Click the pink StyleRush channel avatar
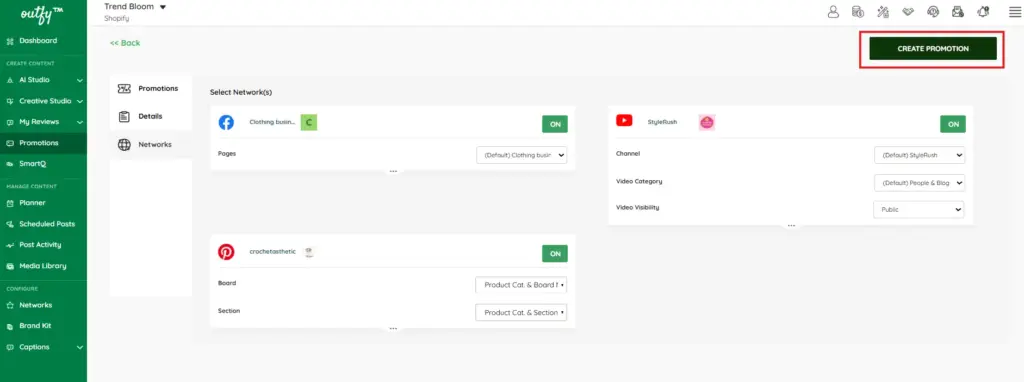The height and width of the screenshot is (382, 1024). point(707,122)
